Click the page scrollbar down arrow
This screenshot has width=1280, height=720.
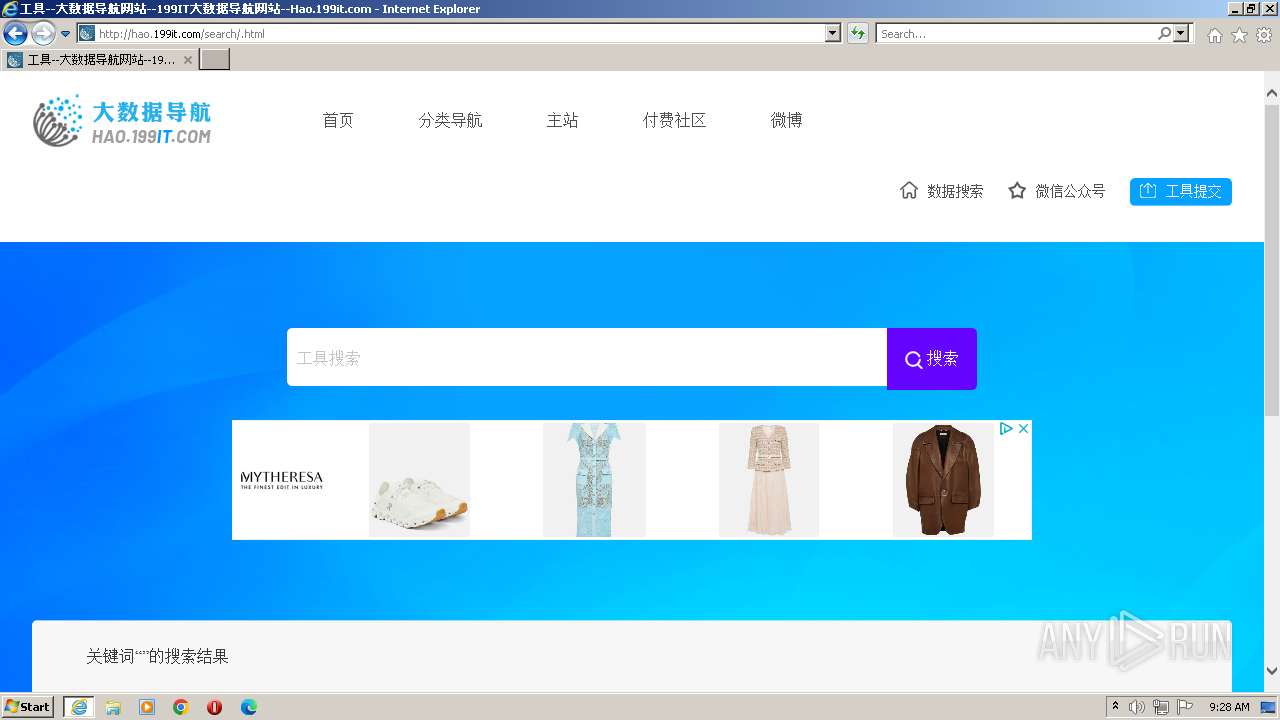tap(1272, 671)
